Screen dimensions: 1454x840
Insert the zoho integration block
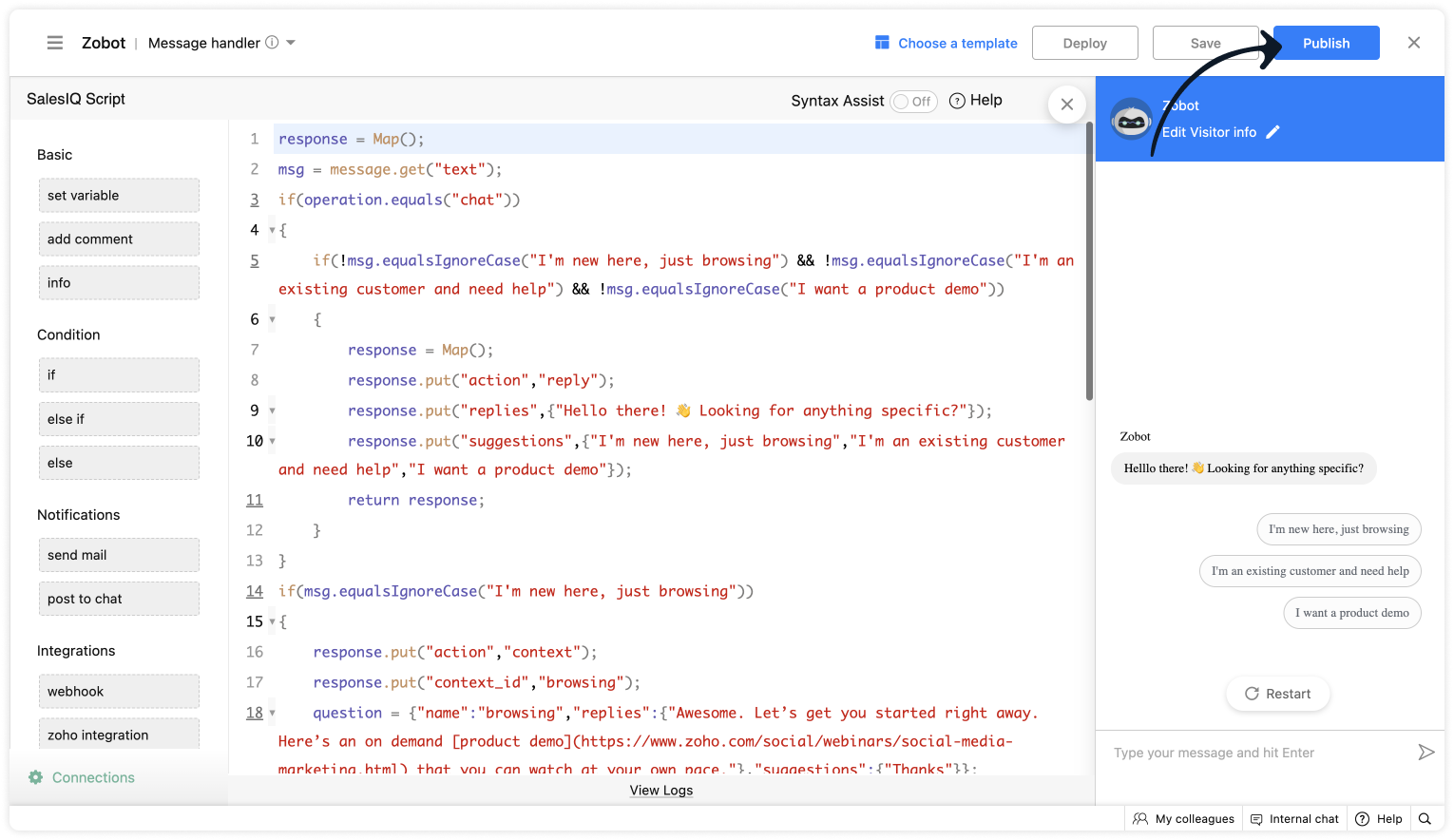119,735
